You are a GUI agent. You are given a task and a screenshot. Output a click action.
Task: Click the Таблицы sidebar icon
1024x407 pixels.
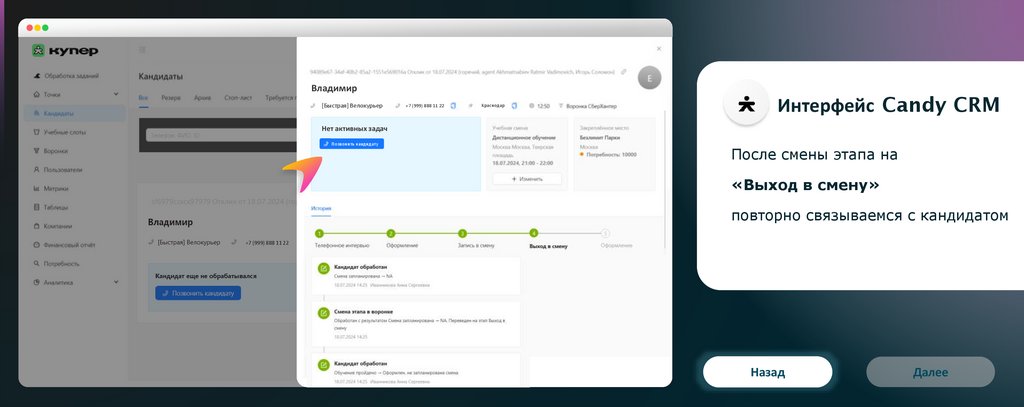click(x=37, y=208)
